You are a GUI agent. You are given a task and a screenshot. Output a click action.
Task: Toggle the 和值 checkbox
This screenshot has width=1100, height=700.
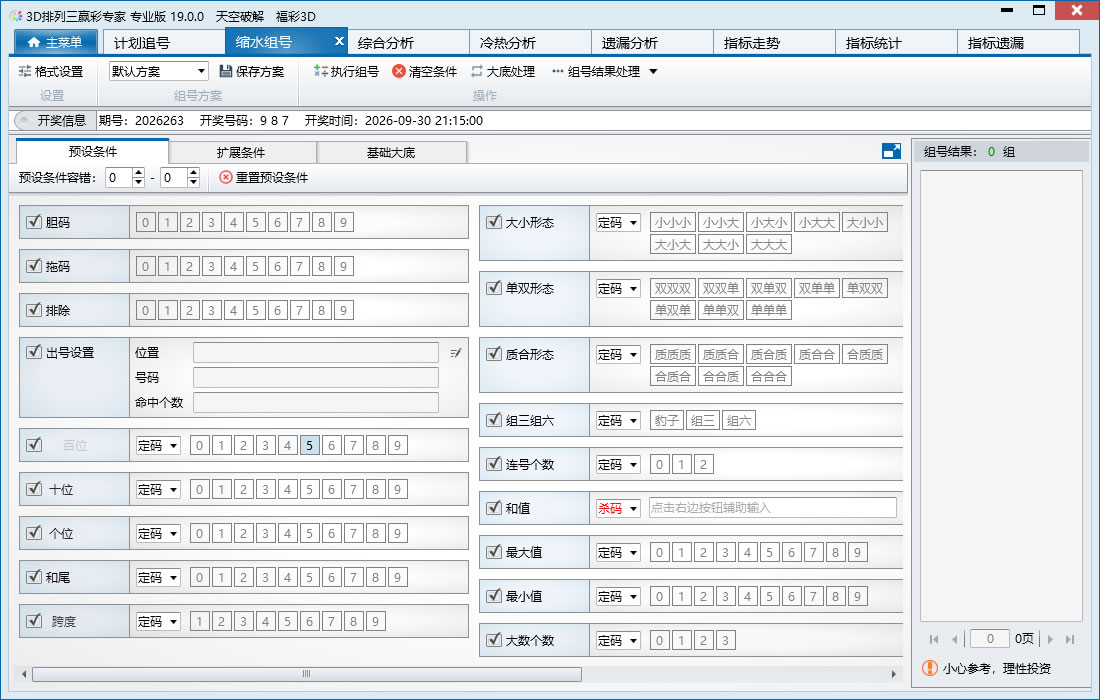494,507
